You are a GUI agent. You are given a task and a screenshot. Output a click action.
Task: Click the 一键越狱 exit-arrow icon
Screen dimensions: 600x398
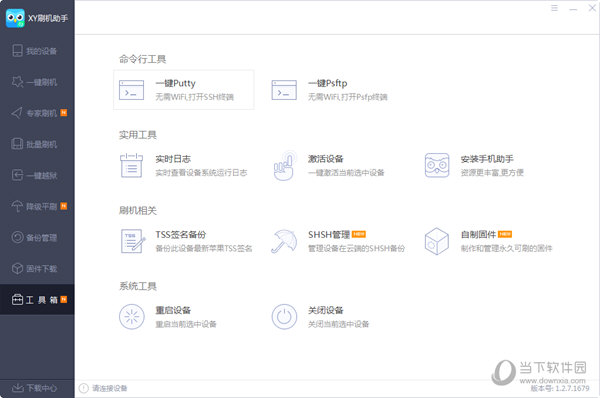(17, 175)
